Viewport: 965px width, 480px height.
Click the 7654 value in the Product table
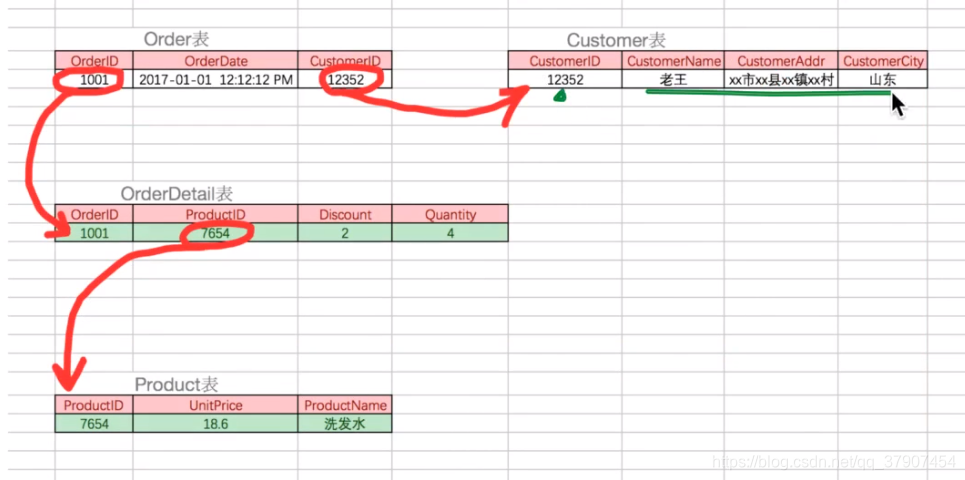coord(94,423)
